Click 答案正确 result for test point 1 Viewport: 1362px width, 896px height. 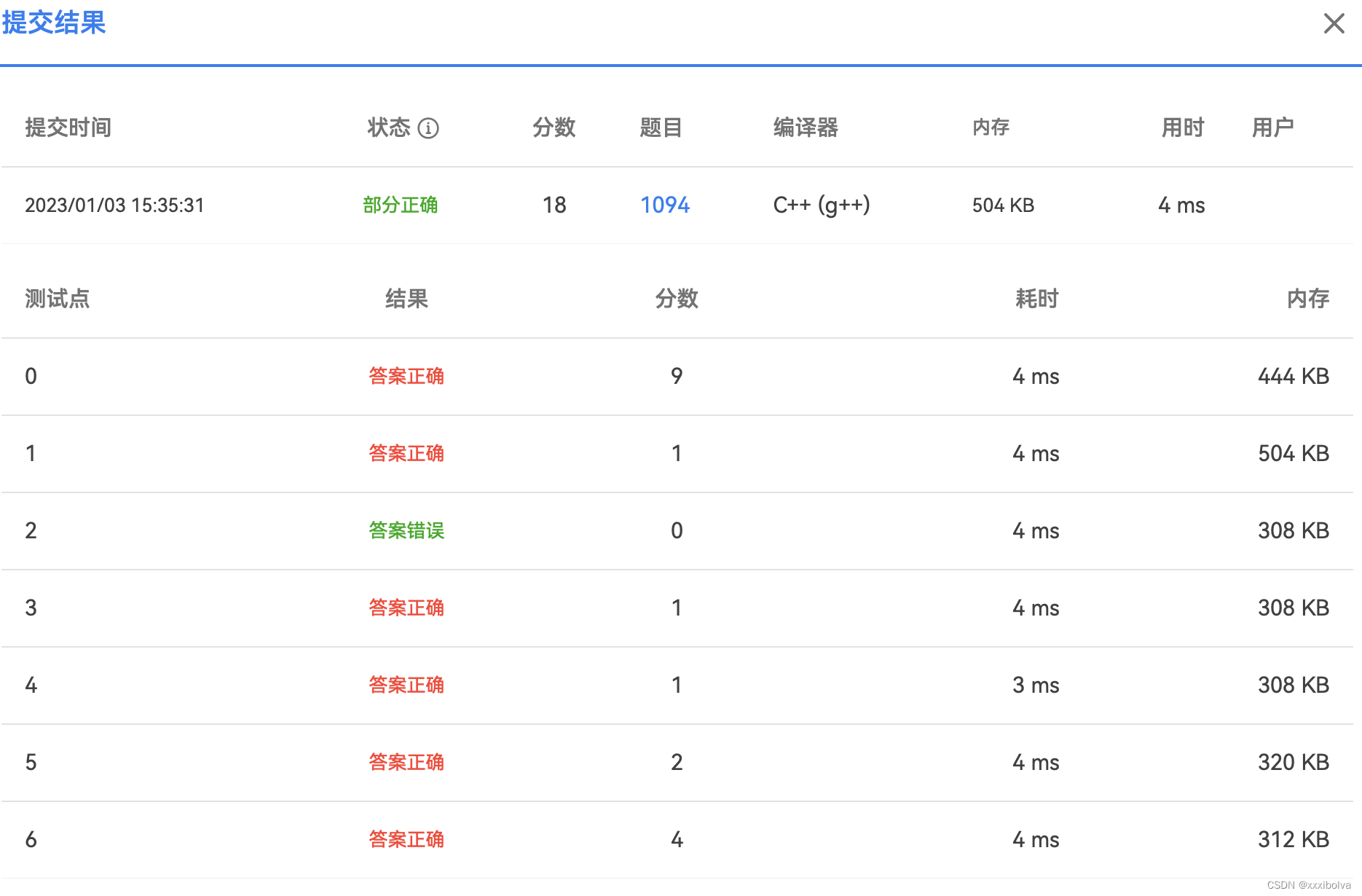point(406,454)
